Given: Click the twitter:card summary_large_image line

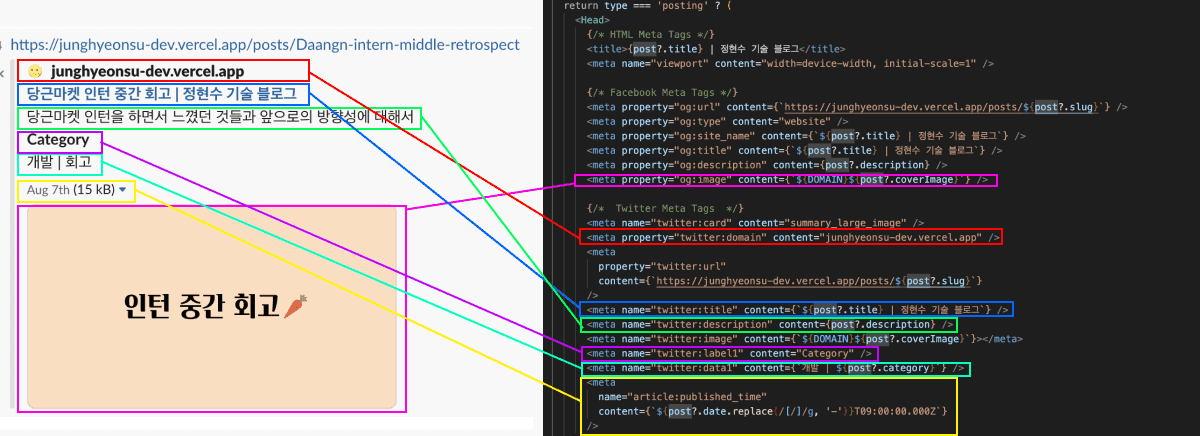Looking at the screenshot, I should [755, 223].
